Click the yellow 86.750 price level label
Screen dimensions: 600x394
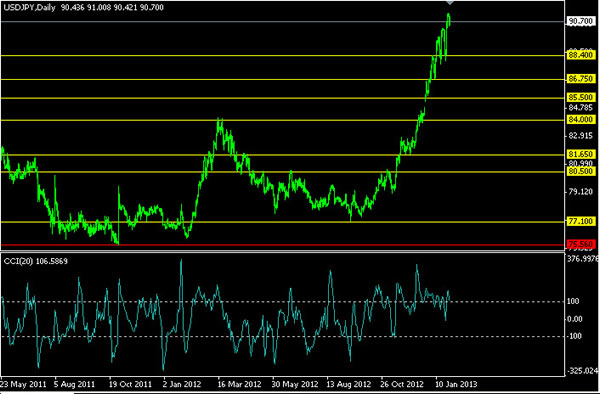point(580,79)
